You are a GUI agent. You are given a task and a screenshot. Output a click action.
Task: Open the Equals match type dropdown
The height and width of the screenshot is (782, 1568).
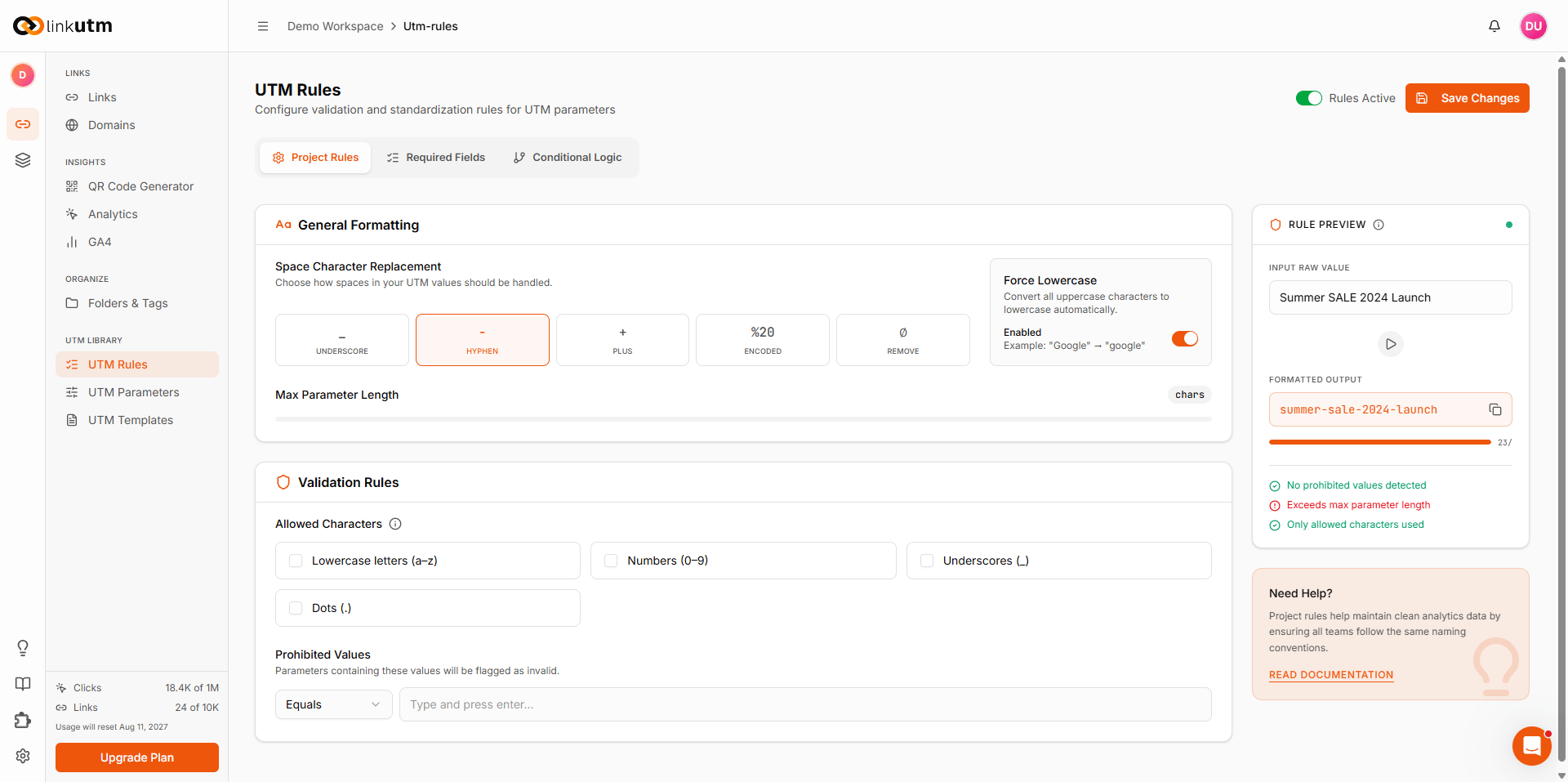tap(333, 704)
